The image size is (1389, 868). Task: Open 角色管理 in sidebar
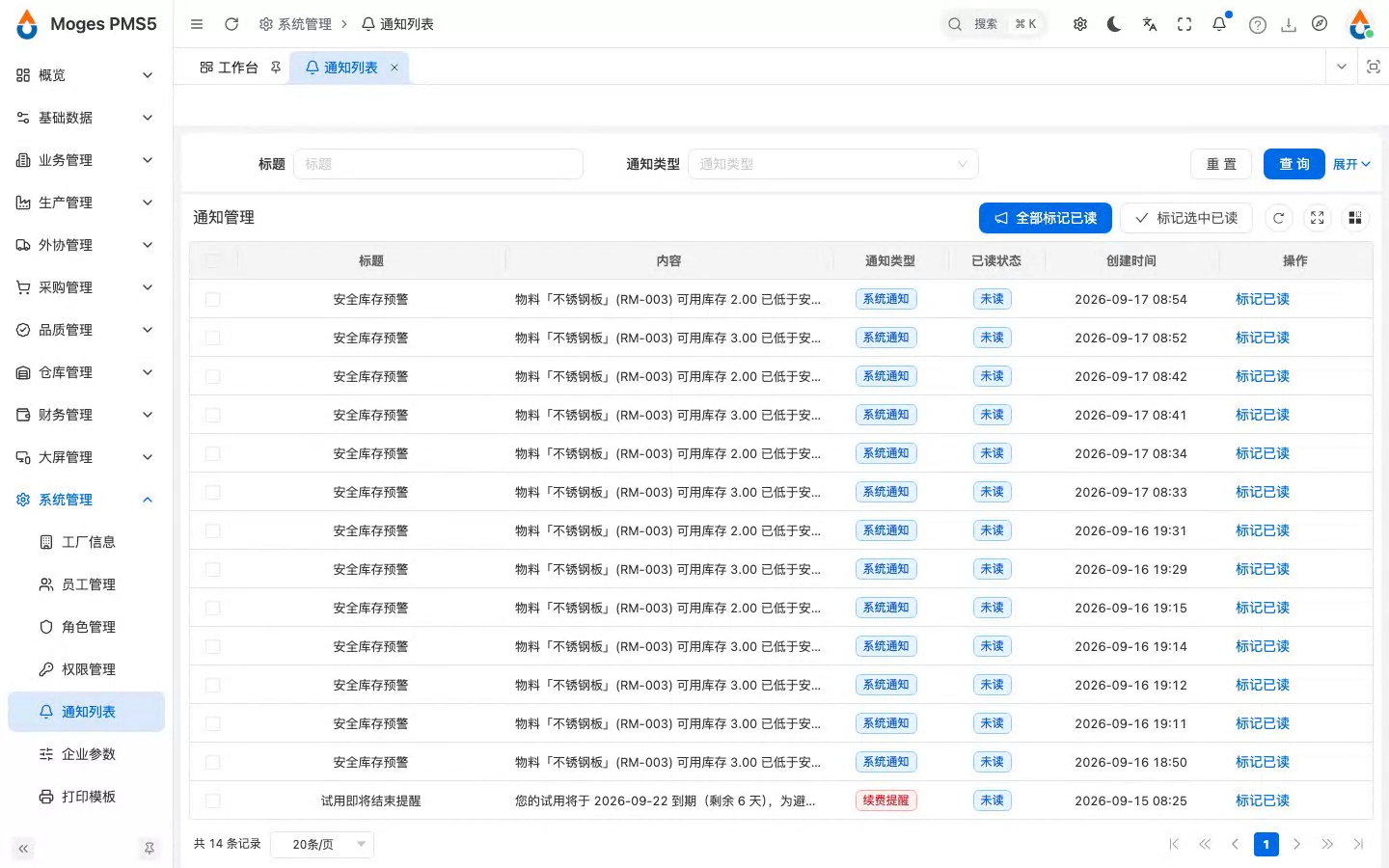[87, 627]
